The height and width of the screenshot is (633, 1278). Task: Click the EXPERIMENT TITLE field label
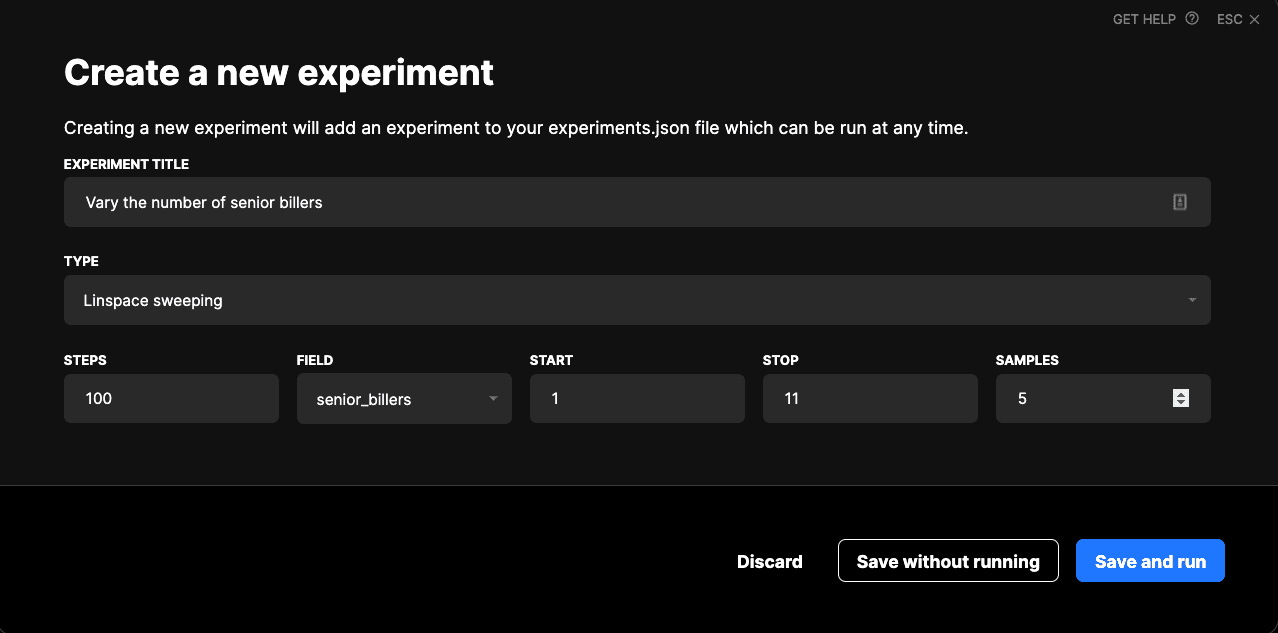click(126, 164)
